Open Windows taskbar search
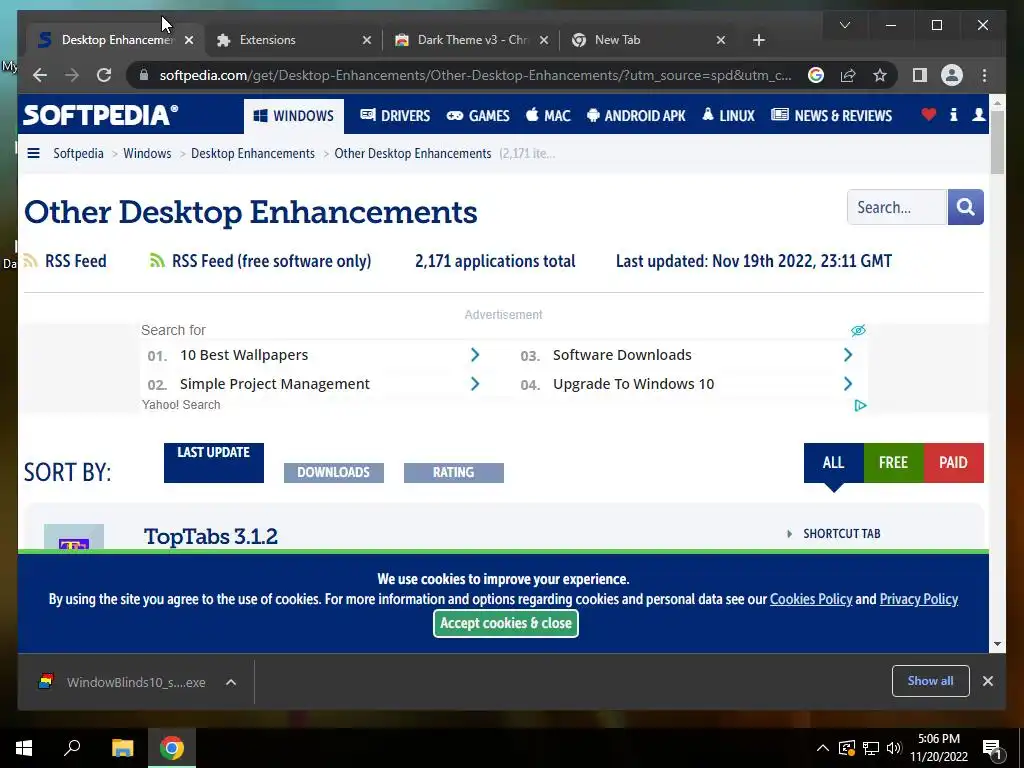Screen dimensions: 1024x768 72,748
